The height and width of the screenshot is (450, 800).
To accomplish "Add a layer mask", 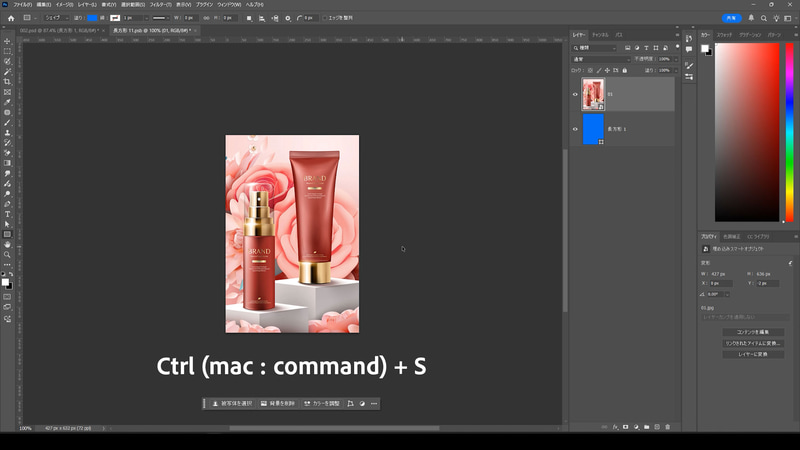I will tap(626, 427).
